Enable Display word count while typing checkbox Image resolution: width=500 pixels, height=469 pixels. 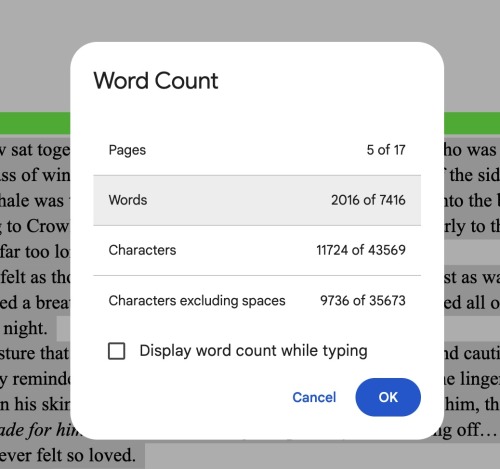[117, 351]
